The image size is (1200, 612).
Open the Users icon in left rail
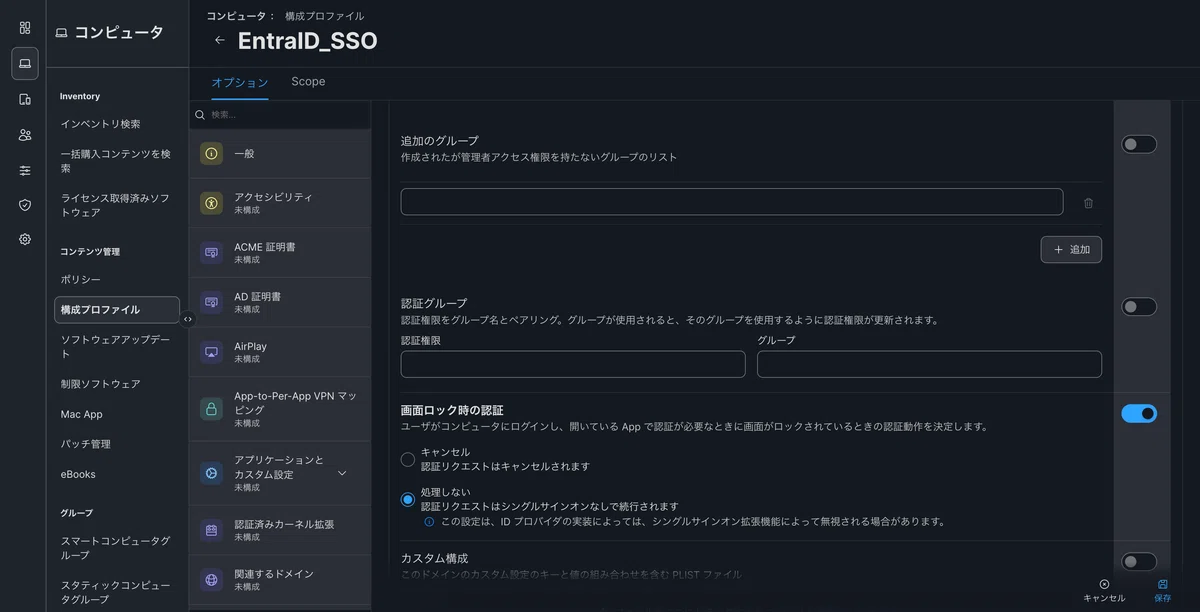click(25, 135)
